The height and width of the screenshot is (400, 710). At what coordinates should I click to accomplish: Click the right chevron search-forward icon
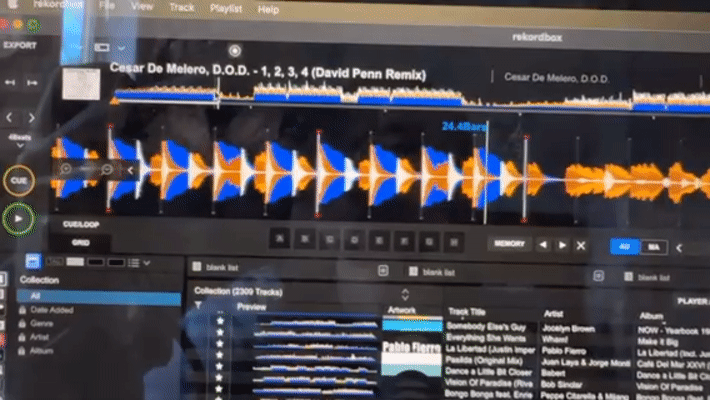32,118
